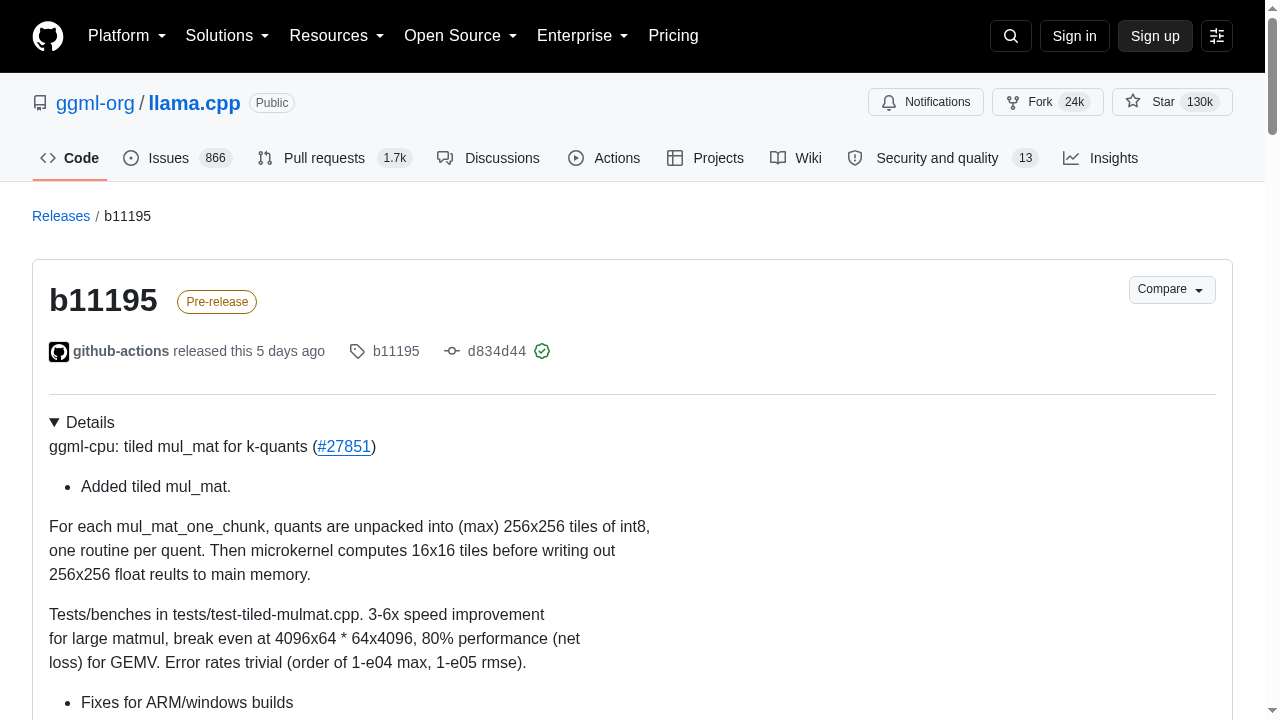Click the page vertical scrollbar thumb

pos(1272,75)
